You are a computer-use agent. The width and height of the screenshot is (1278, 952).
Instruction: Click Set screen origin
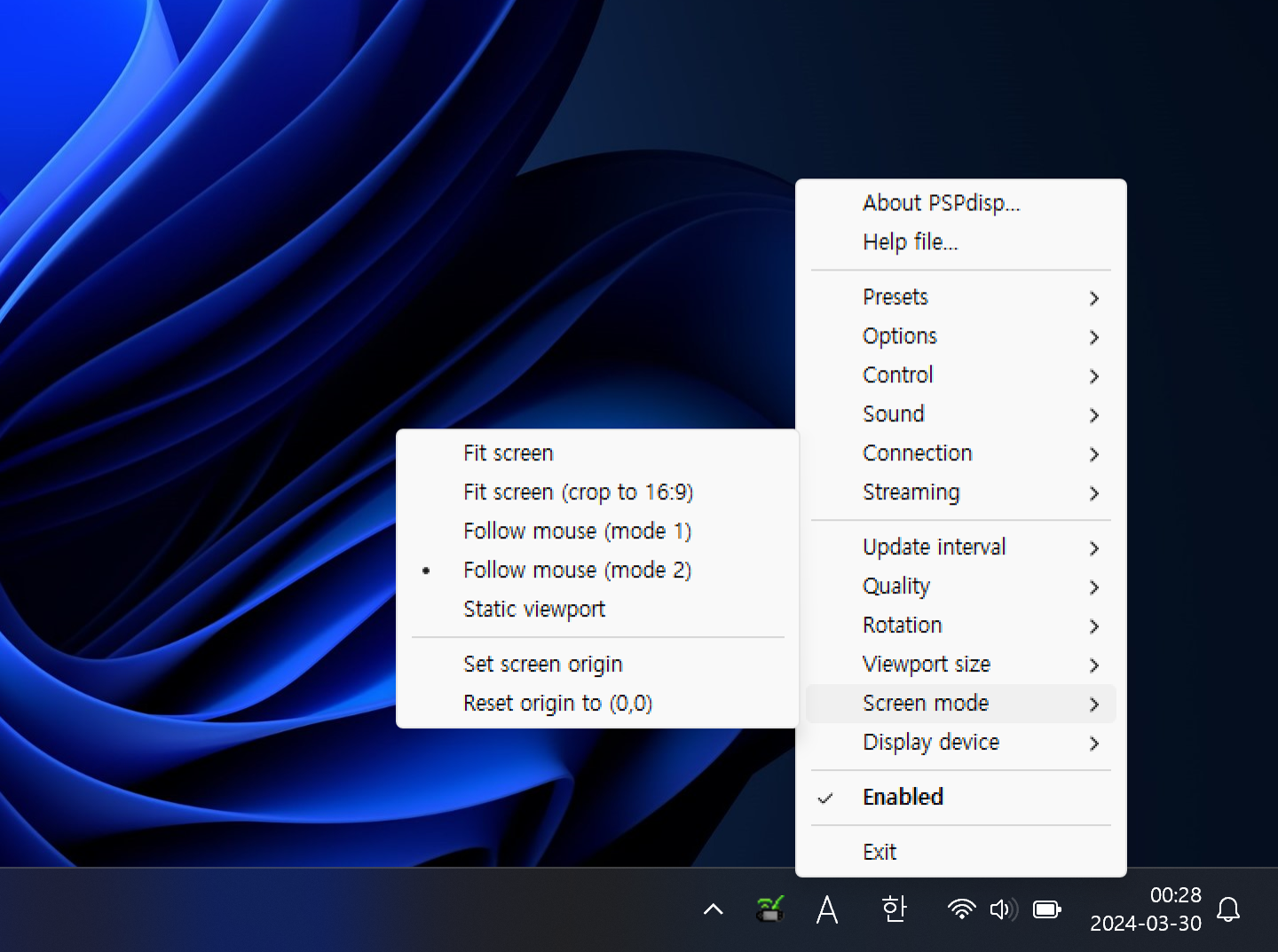pos(597,665)
